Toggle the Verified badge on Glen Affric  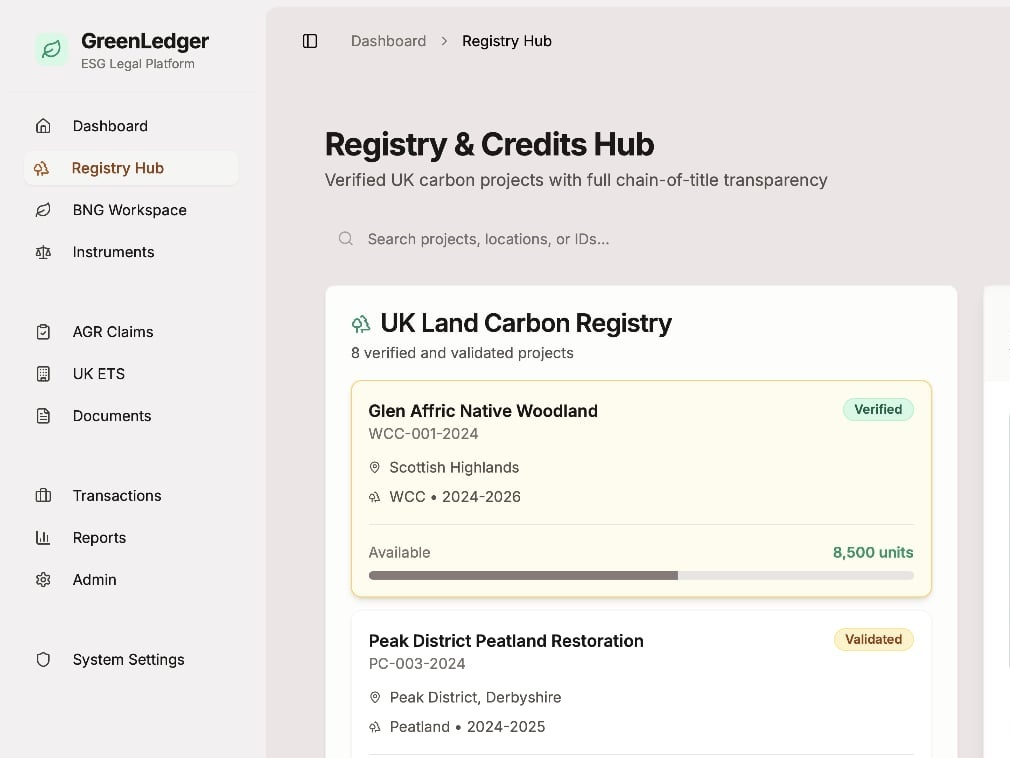tap(878, 409)
